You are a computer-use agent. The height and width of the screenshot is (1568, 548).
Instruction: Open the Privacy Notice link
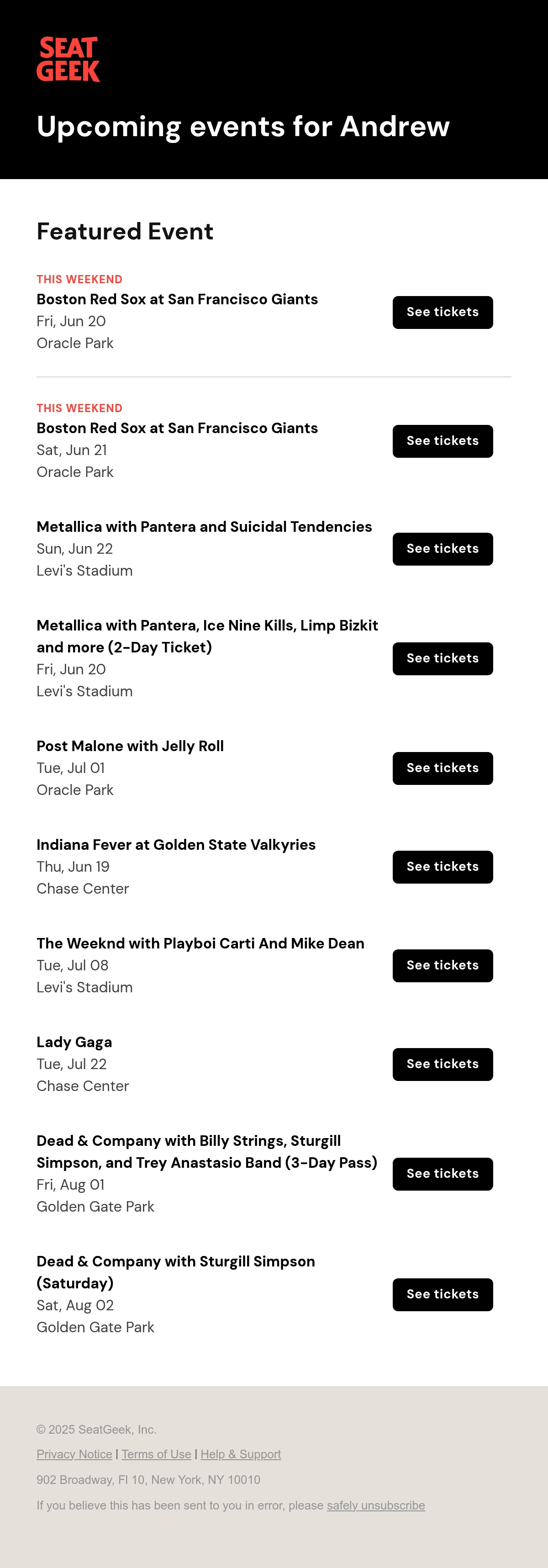(x=74, y=1454)
